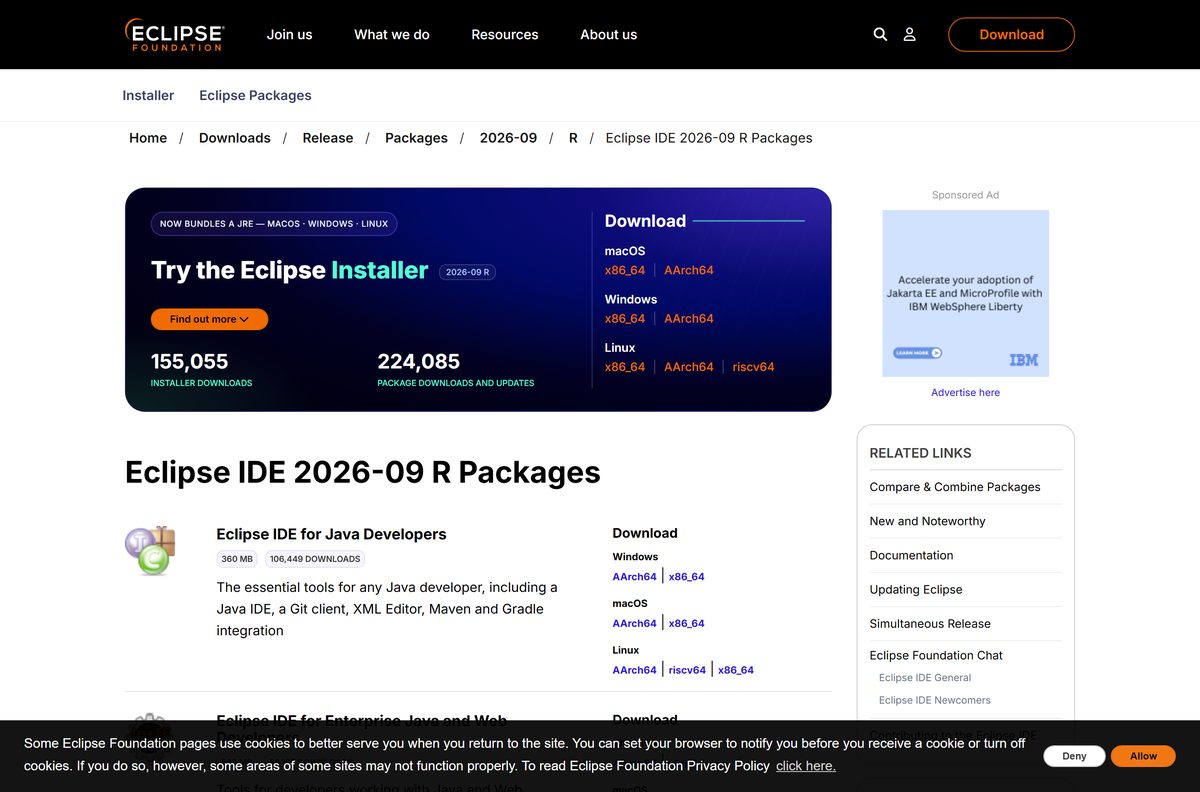Viewport: 1200px width, 792px height.
Task: Allow cookies in the banner
Action: (1143, 756)
